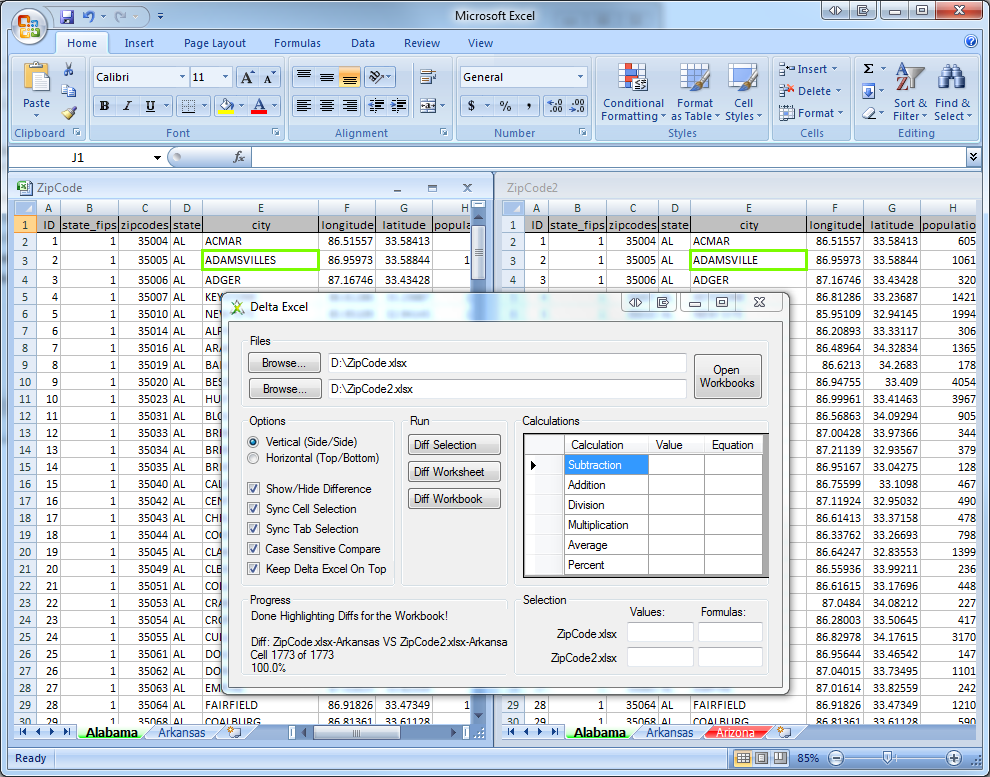
Task: Open Format as Table gallery
Action: click(x=695, y=92)
